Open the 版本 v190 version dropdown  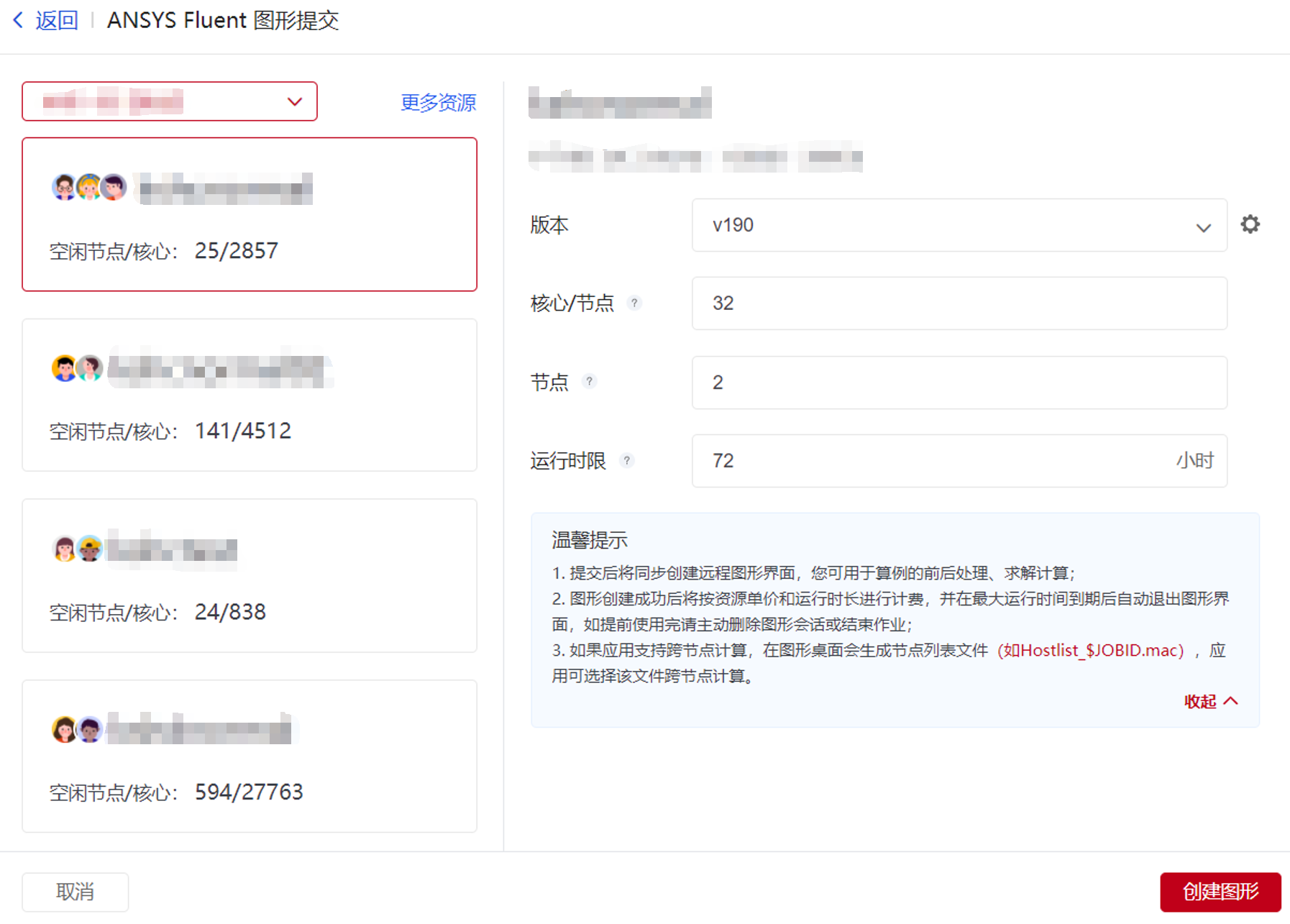pos(959,225)
